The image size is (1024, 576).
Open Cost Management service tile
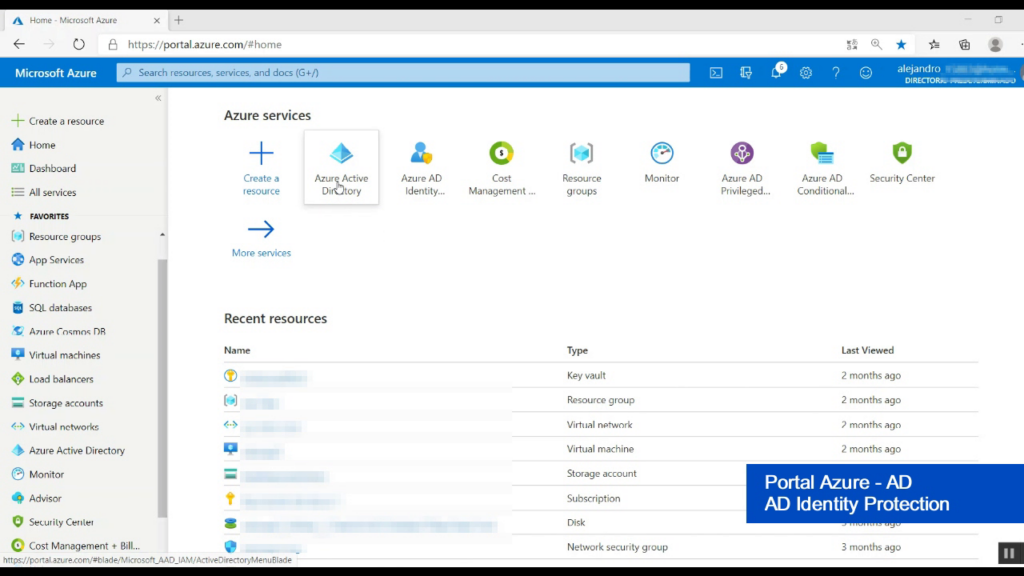coord(502,167)
